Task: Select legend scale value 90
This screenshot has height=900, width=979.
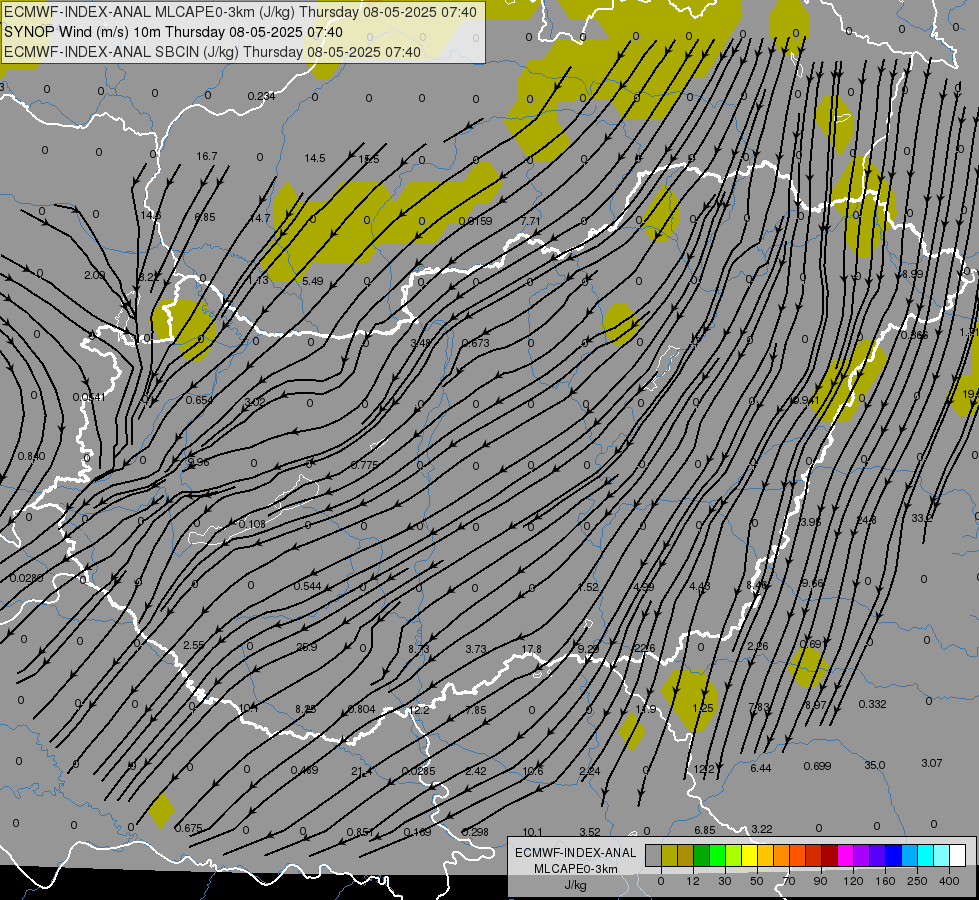Action: [x=820, y=881]
